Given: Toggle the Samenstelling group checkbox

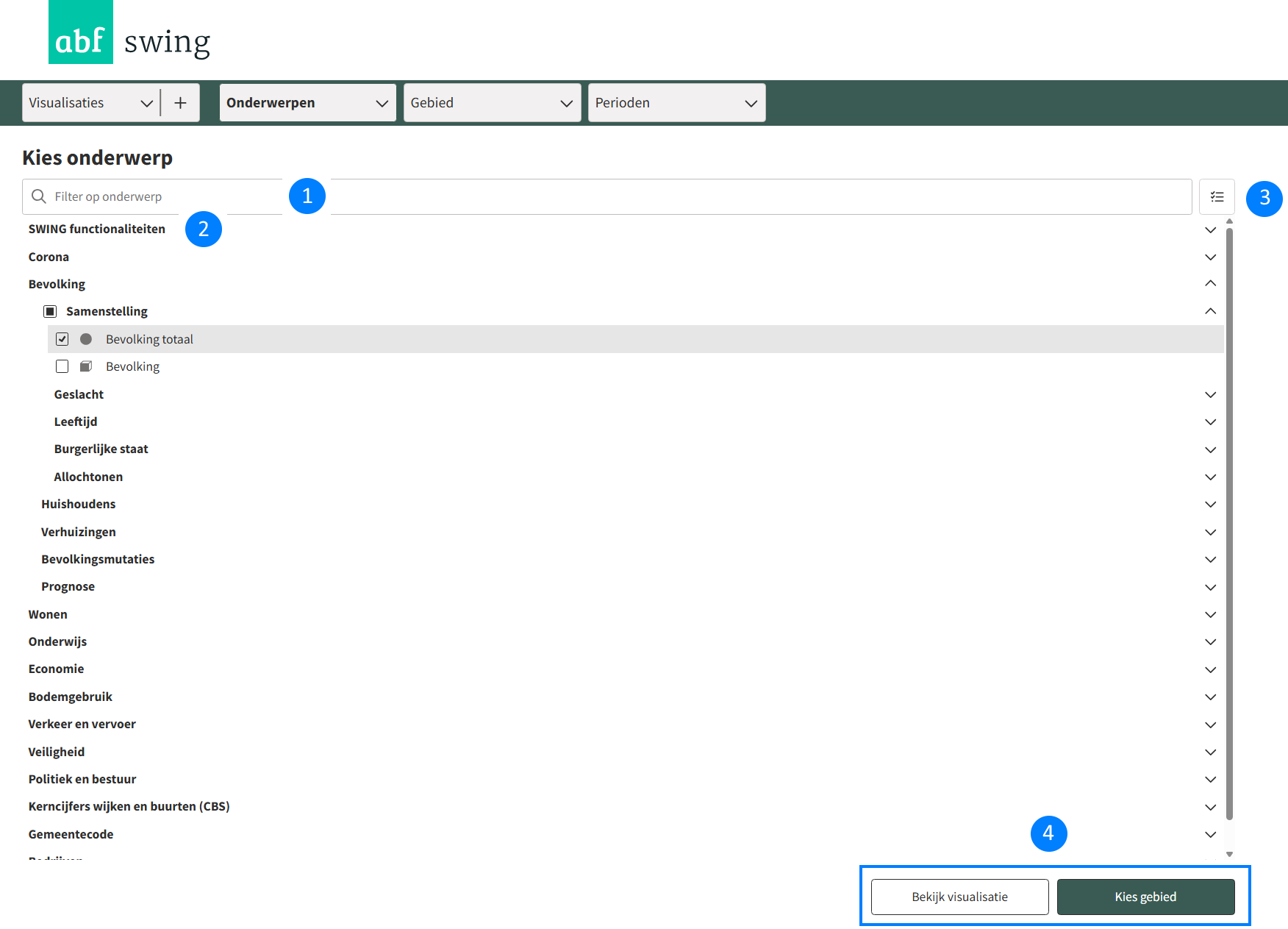Looking at the screenshot, I should [x=50, y=311].
